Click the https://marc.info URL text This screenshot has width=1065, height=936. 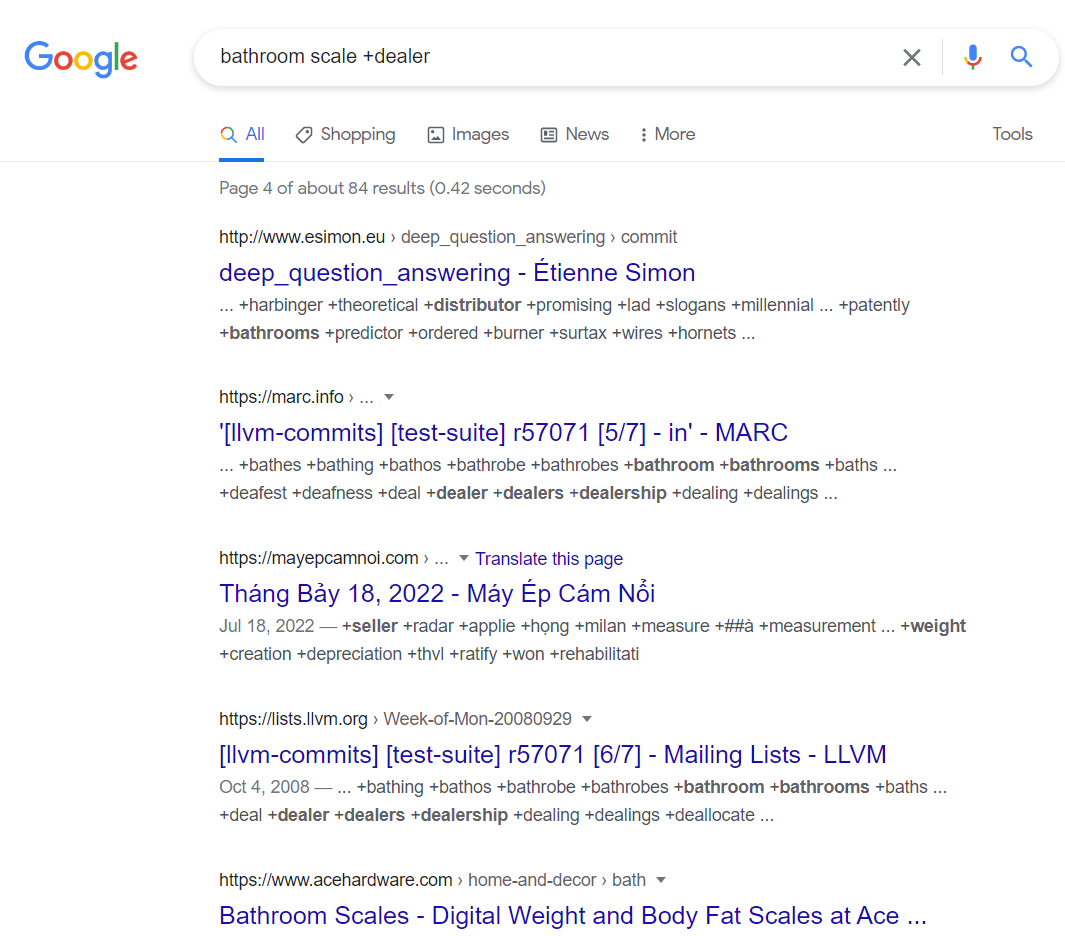(281, 397)
